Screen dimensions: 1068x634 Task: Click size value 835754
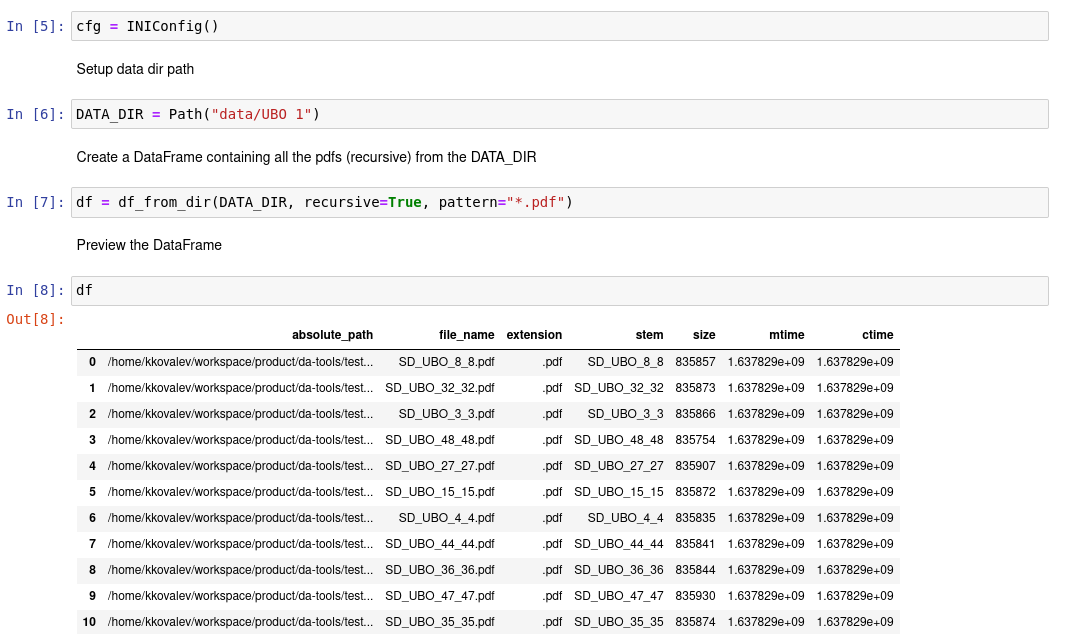coord(695,440)
